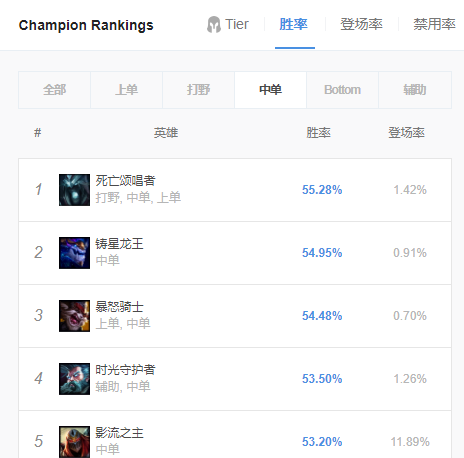Sort by 登场率 column header
The height and width of the screenshot is (458, 464).
(x=406, y=133)
